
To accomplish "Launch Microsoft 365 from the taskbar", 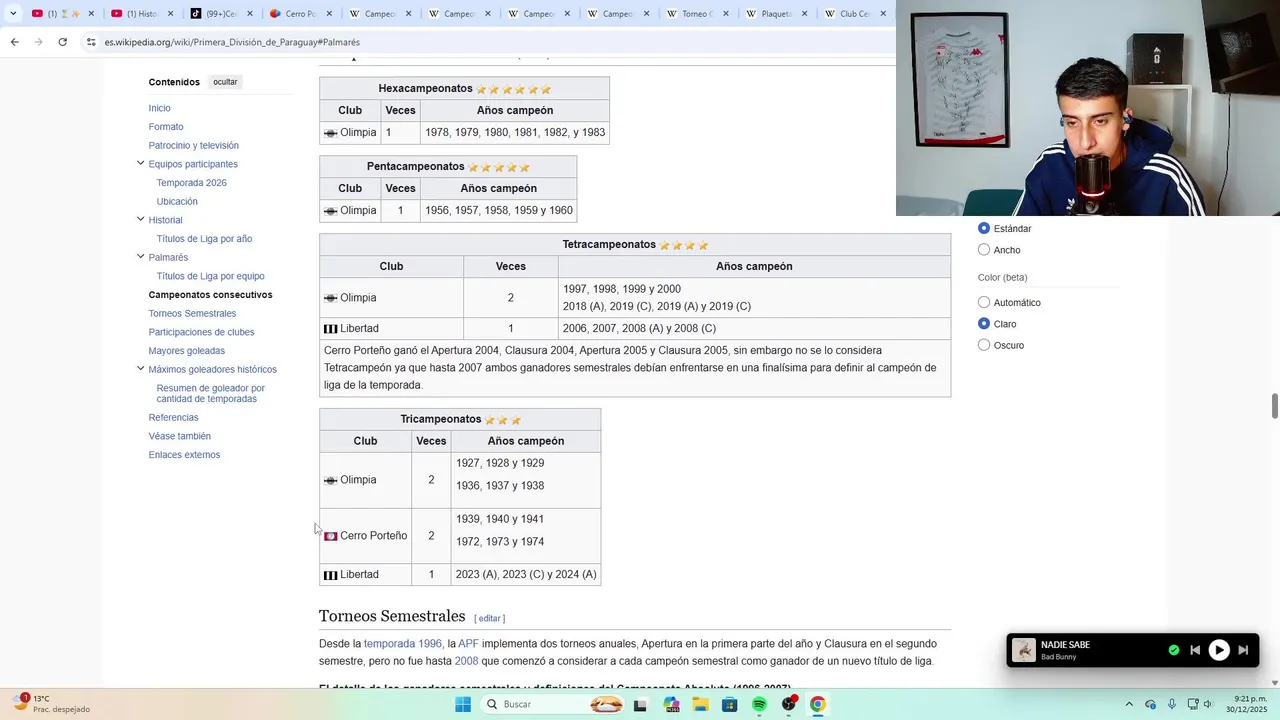I will pos(671,704).
